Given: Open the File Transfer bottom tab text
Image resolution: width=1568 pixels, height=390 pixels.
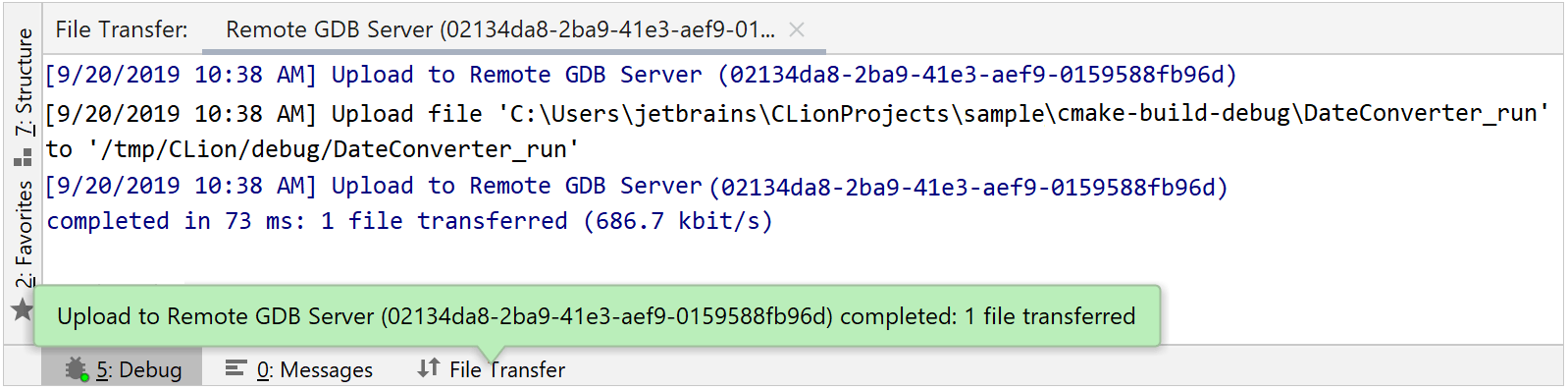Looking at the screenshot, I should click(x=507, y=369).
